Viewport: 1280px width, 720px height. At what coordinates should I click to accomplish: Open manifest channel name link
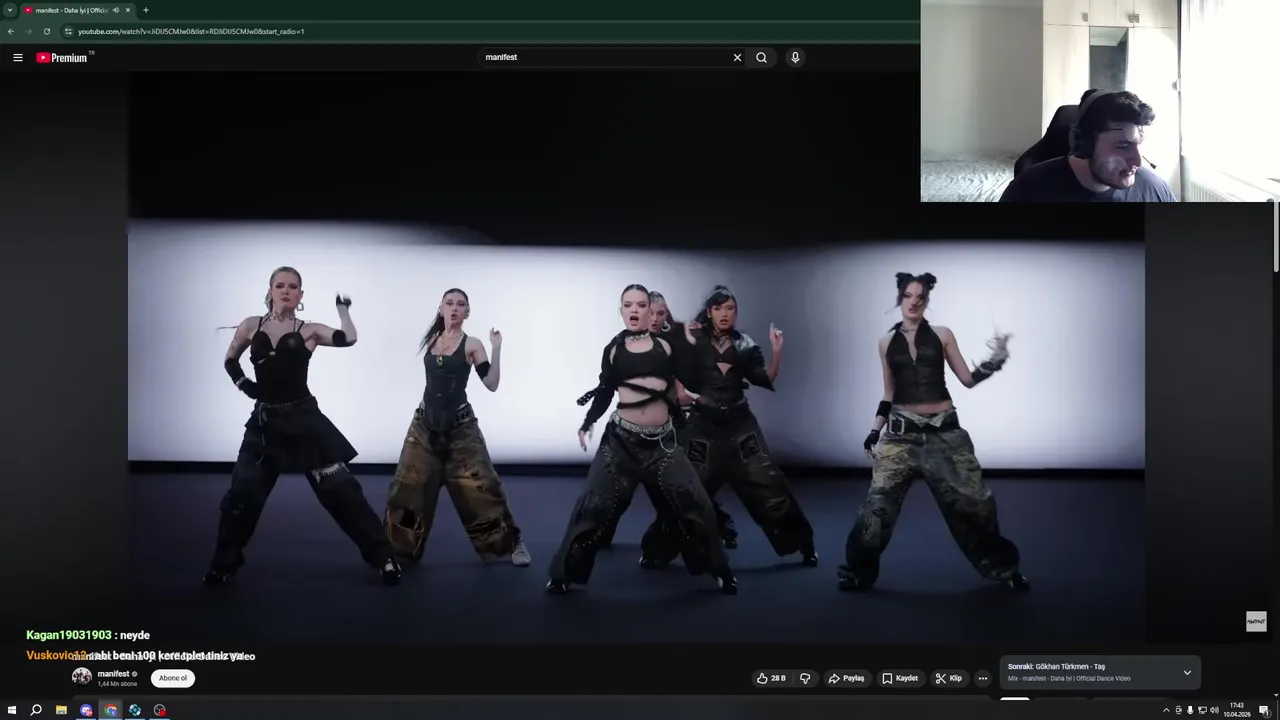point(113,674)
